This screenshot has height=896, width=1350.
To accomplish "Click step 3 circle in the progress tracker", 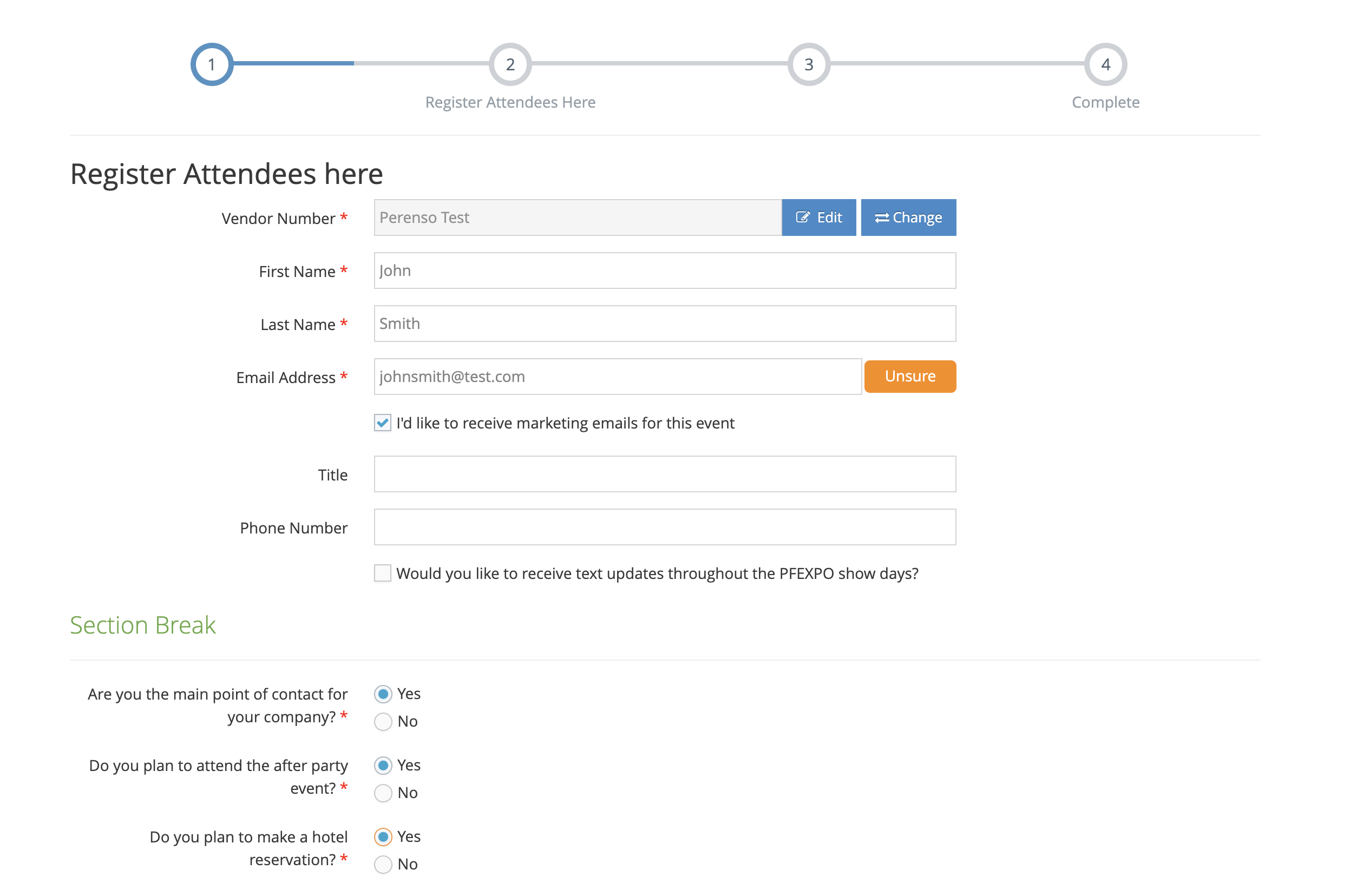I will [808, 64].
